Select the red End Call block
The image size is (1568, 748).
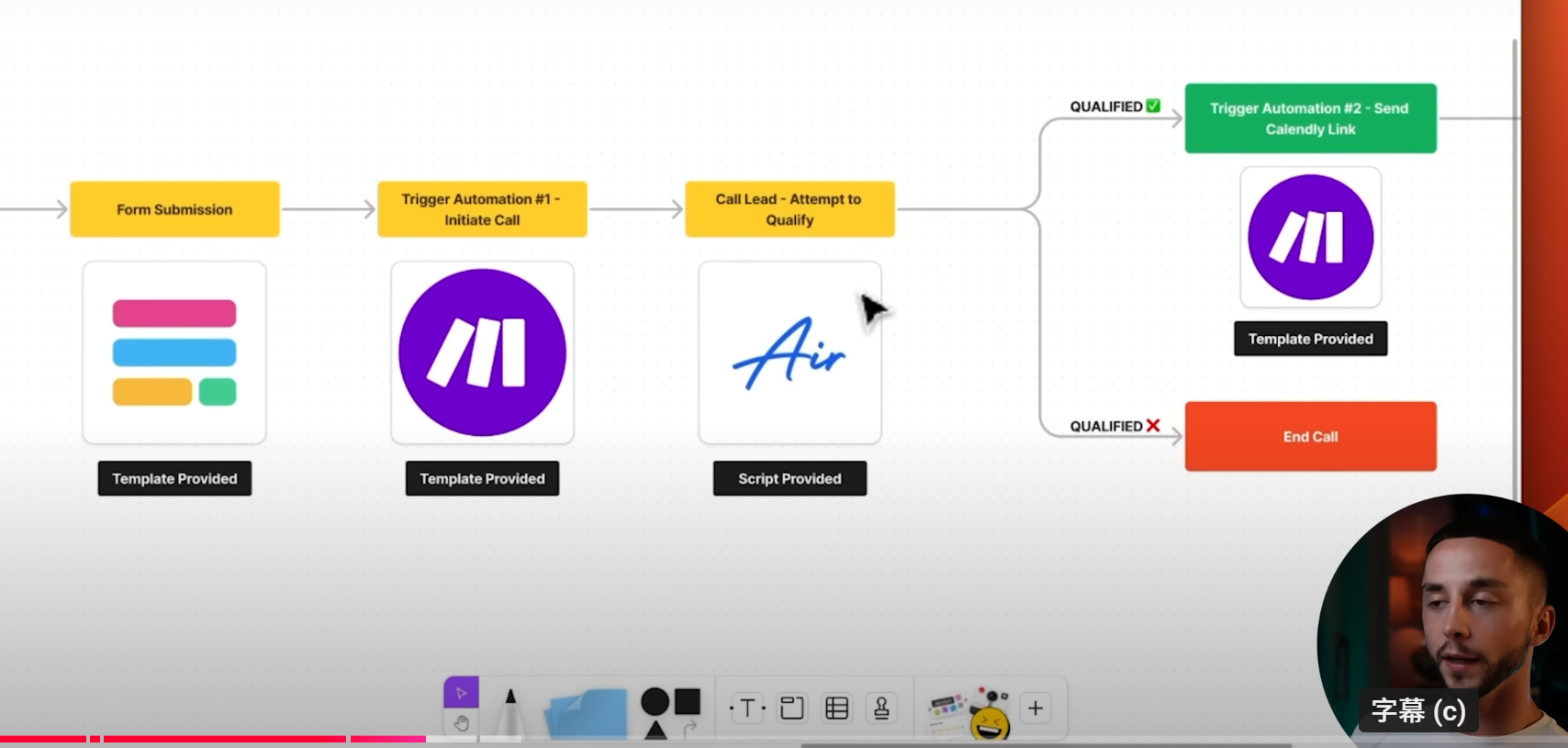pos(1310,436)
